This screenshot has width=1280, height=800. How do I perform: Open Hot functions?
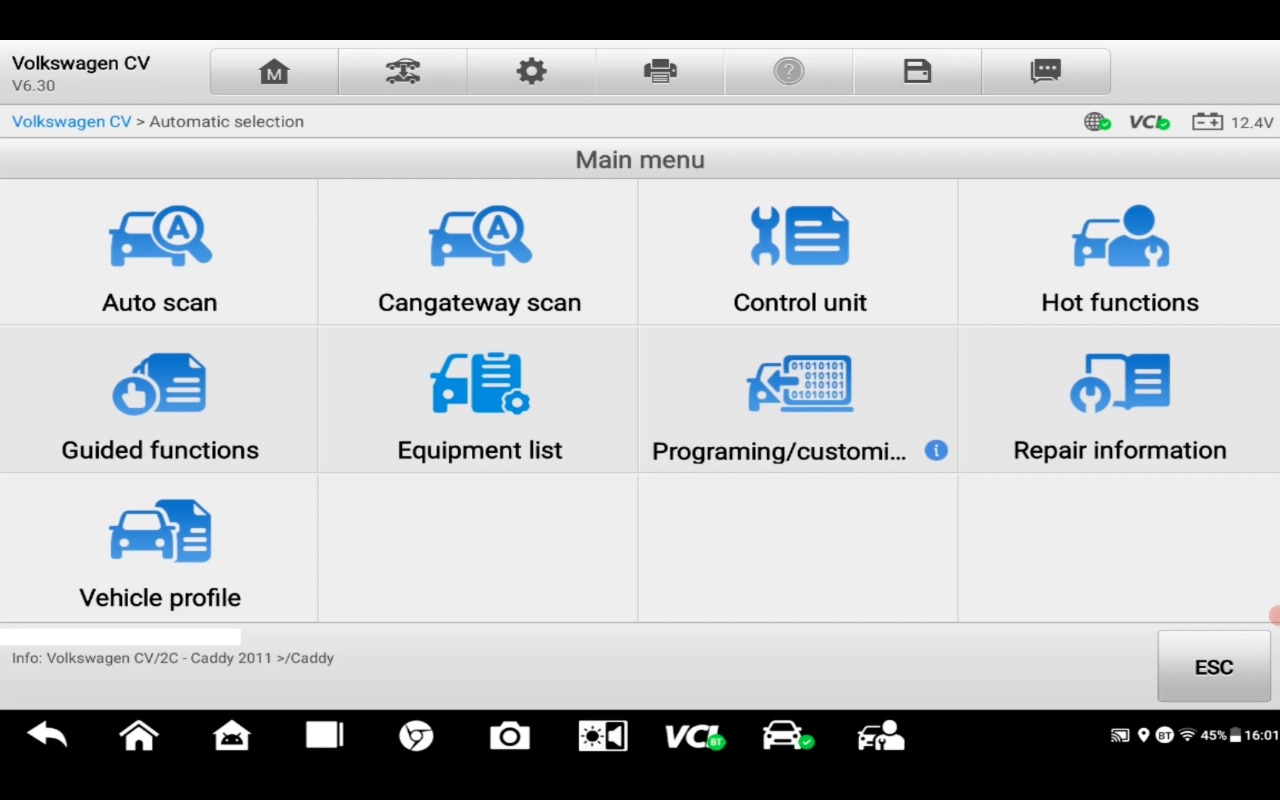(x=1119, y=252)
